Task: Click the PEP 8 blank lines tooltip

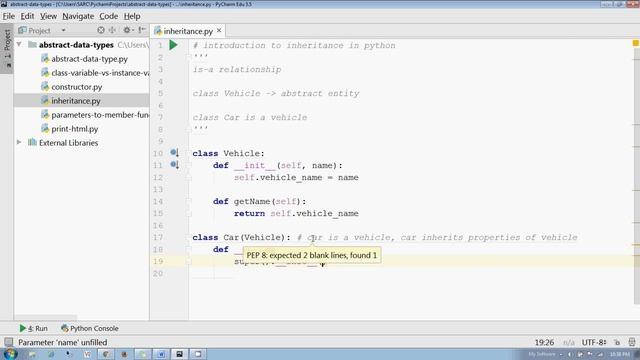Action: click(312, 255)
